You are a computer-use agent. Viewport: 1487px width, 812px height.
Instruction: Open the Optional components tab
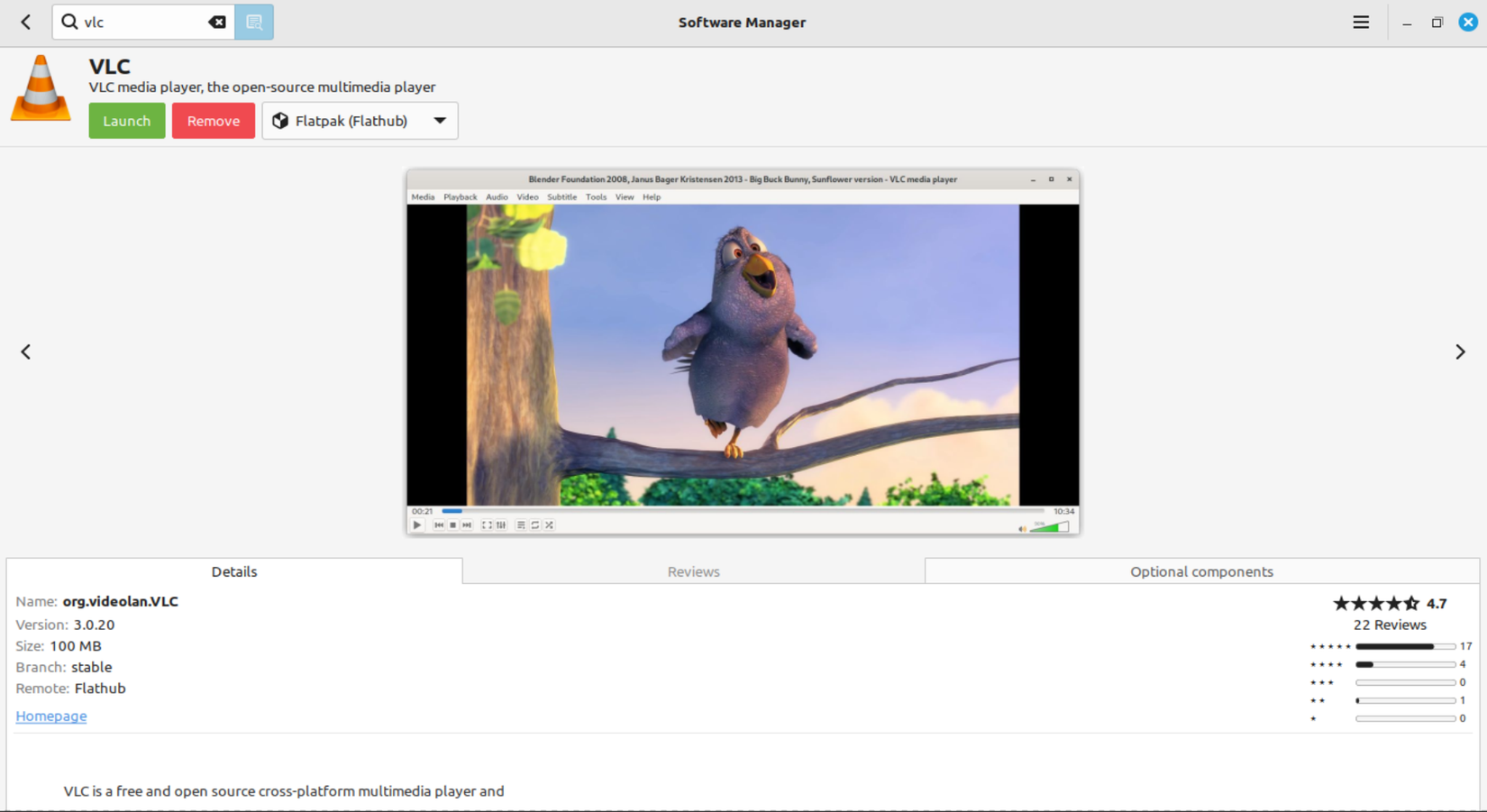[x=1201, y=571]
